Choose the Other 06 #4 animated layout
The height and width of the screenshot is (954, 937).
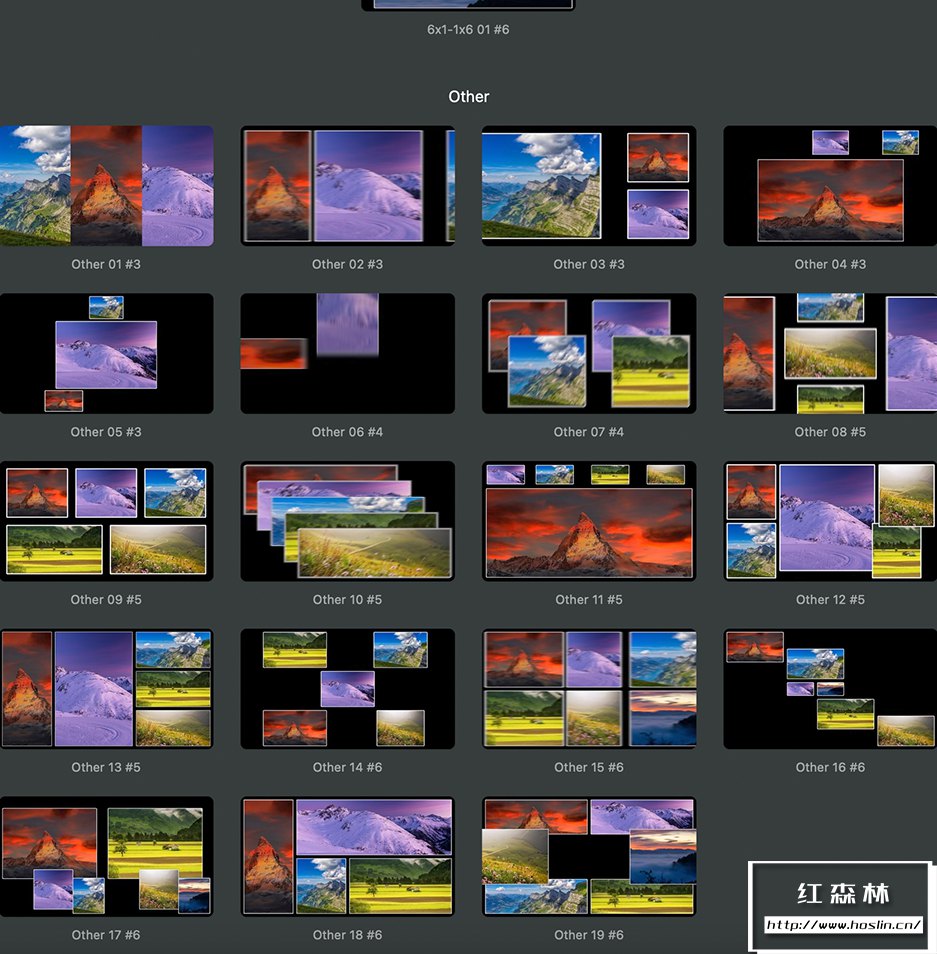pyautogui.click(x=347, y=353)
